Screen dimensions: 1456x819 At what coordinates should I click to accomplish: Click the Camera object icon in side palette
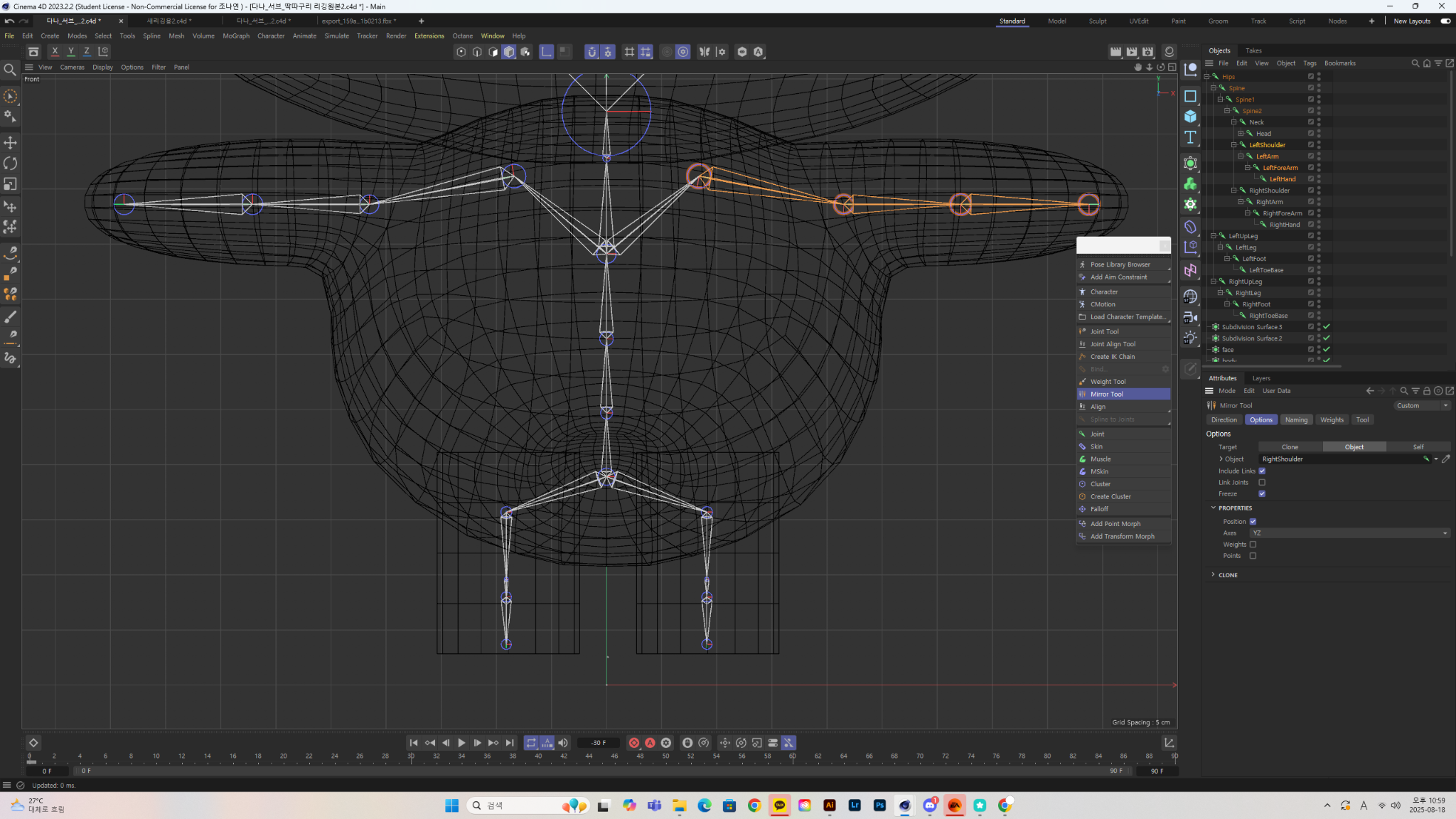click(x=1190, y=317)
